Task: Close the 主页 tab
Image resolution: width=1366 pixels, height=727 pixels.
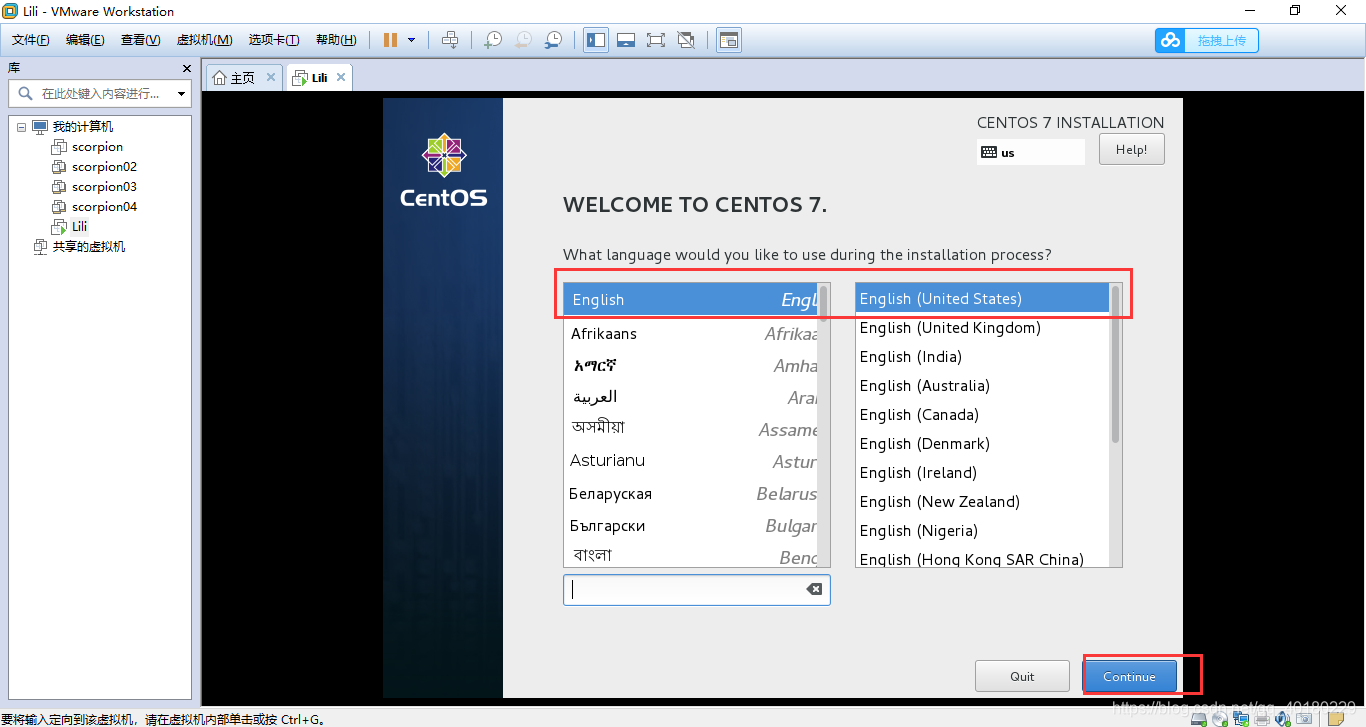Action: tap(271, 77)
